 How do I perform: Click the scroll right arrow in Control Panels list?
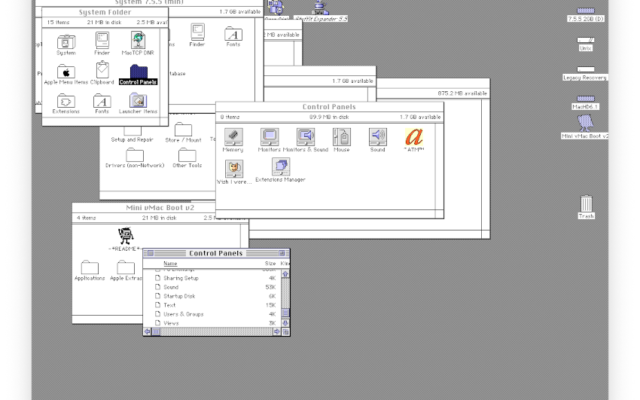277,332
